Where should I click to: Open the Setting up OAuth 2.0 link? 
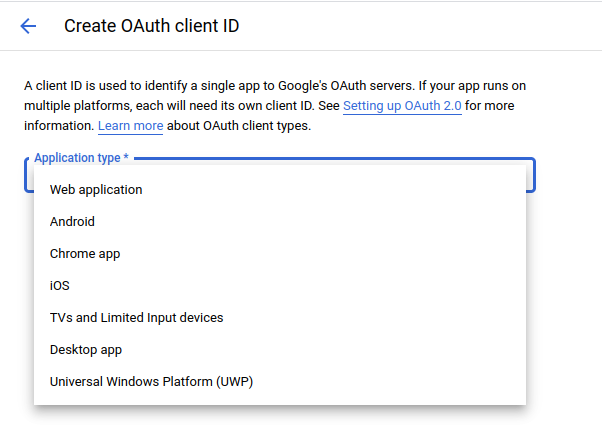[x=402, y=105]
